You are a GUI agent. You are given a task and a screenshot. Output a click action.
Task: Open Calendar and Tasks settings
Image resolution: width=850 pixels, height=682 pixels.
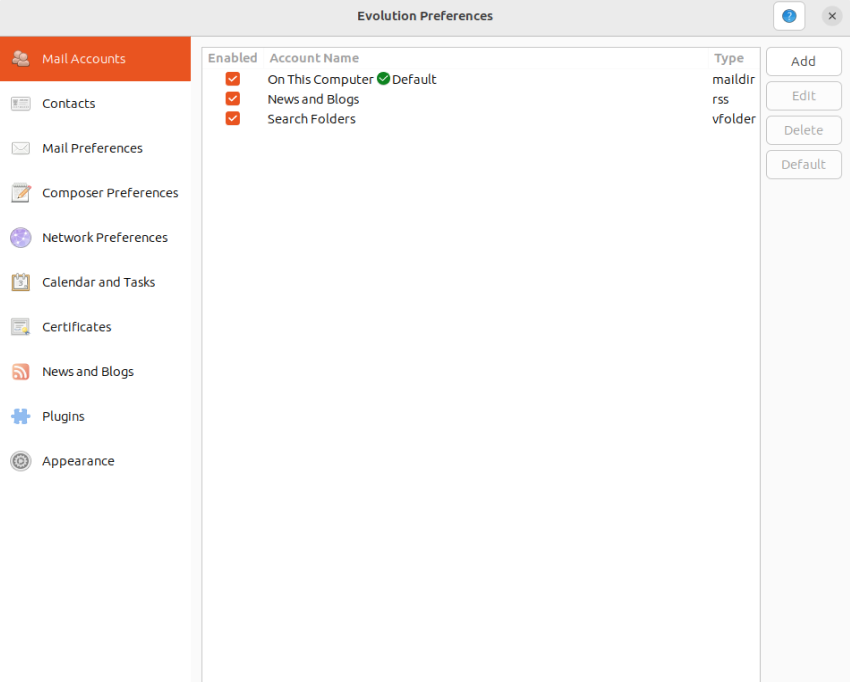pos(95,282)
